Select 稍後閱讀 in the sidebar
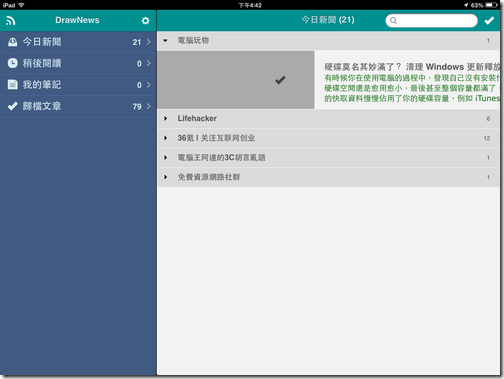Image resolution: width=504 pixels, height=379 pixels. click(78, 63)
